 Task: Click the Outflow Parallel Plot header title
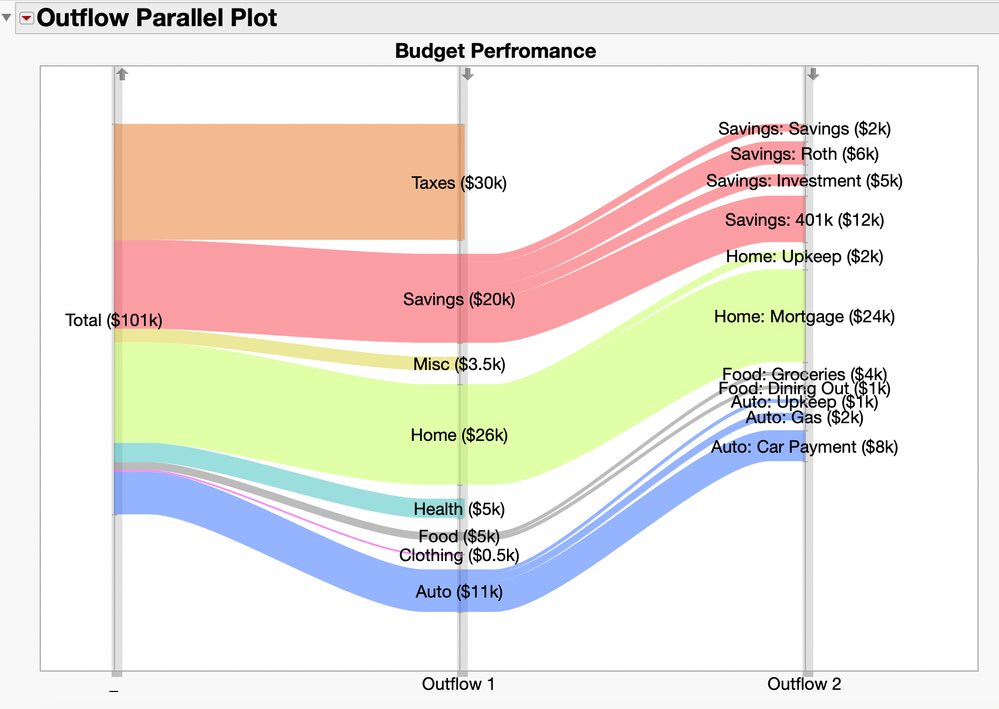tap(157, 18)
